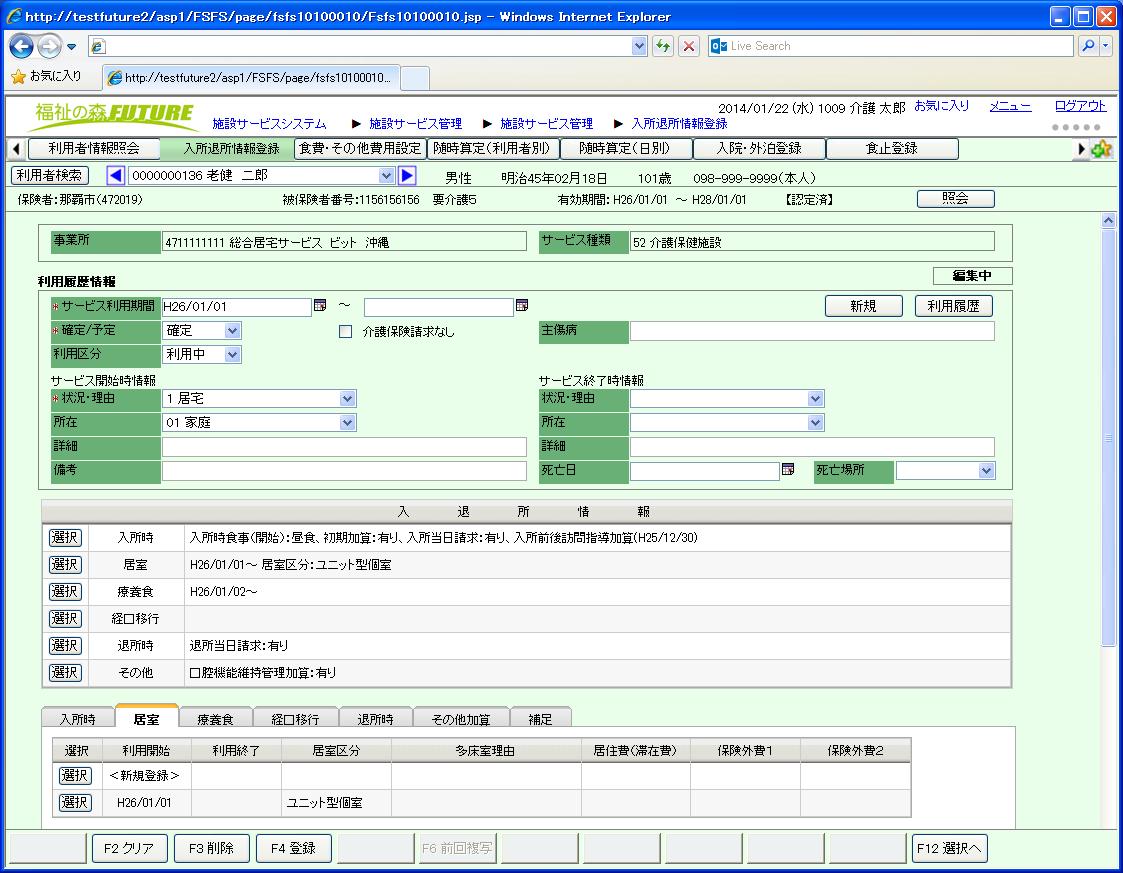This screenshot has width=1123, height=873.
Task: Open calendar icon beside 死亡日 field
Action: (788, 470)
